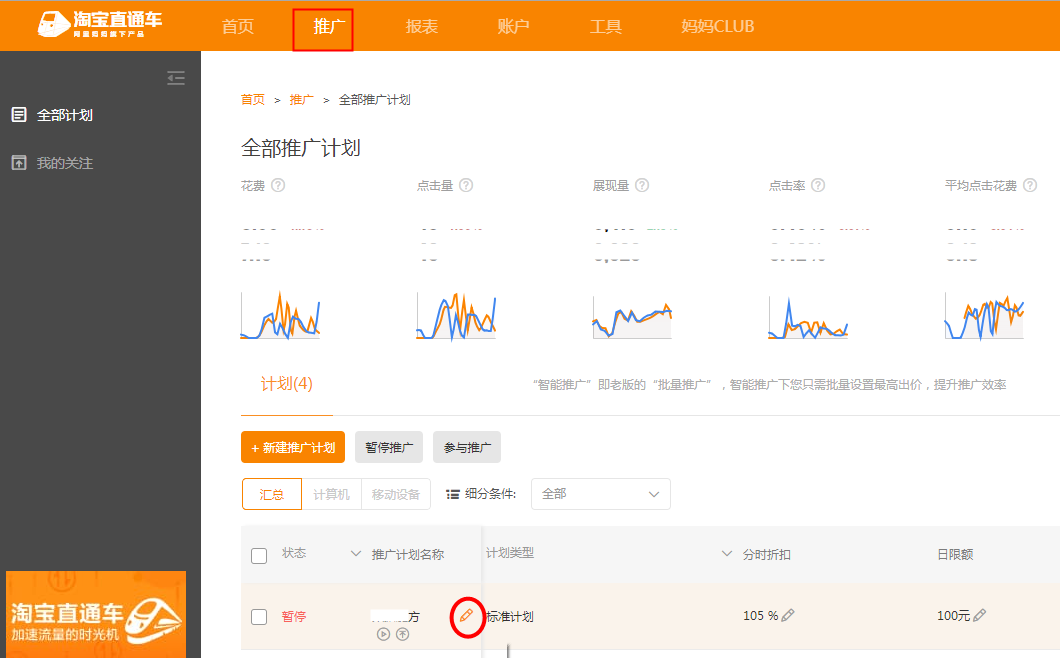Click the 暂停推广 button

389,447
